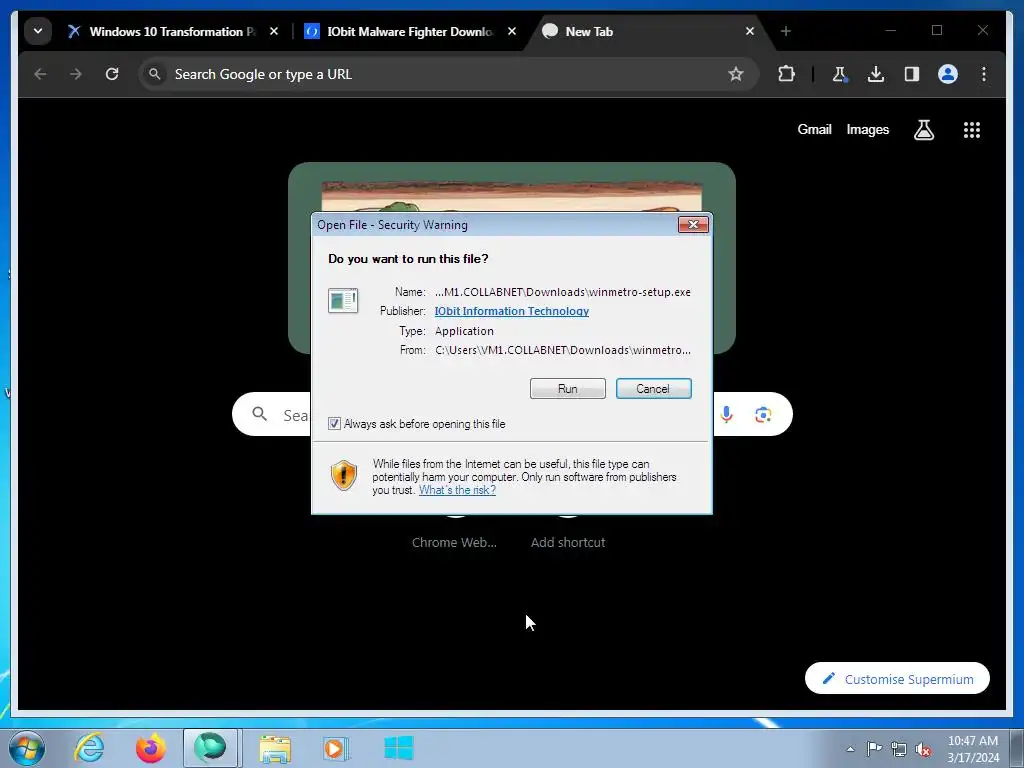This screenshot has height=768, width=1024.
Task: Click the flask icon next to Images
Action: click(923, 130)
